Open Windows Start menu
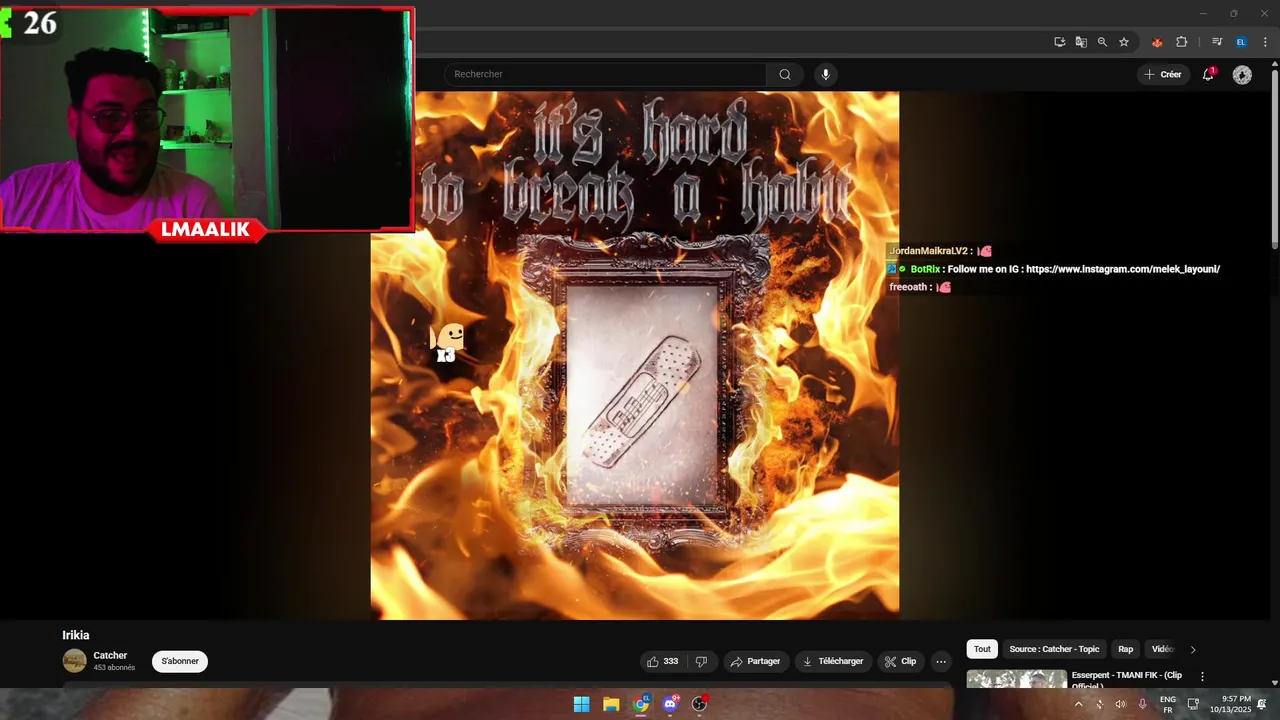This screenshot has width=1280, height=720. click(581, 704)
